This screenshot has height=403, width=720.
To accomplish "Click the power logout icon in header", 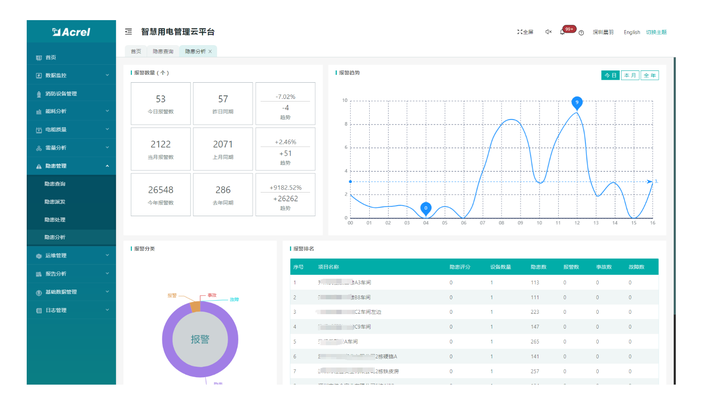I will pyautogui.click(x=581, y=33).
